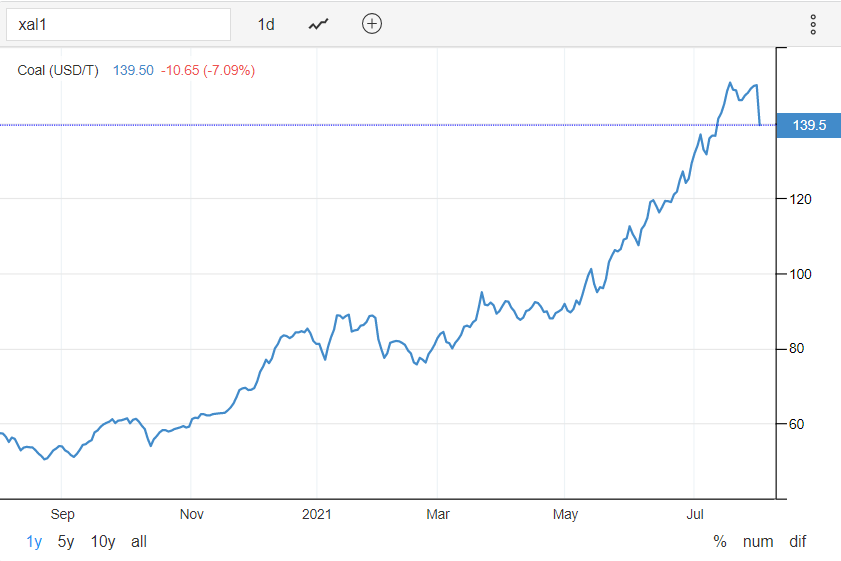841x561 pixels.
Task: Show all available history with 'all'
Action: [139, 541]
